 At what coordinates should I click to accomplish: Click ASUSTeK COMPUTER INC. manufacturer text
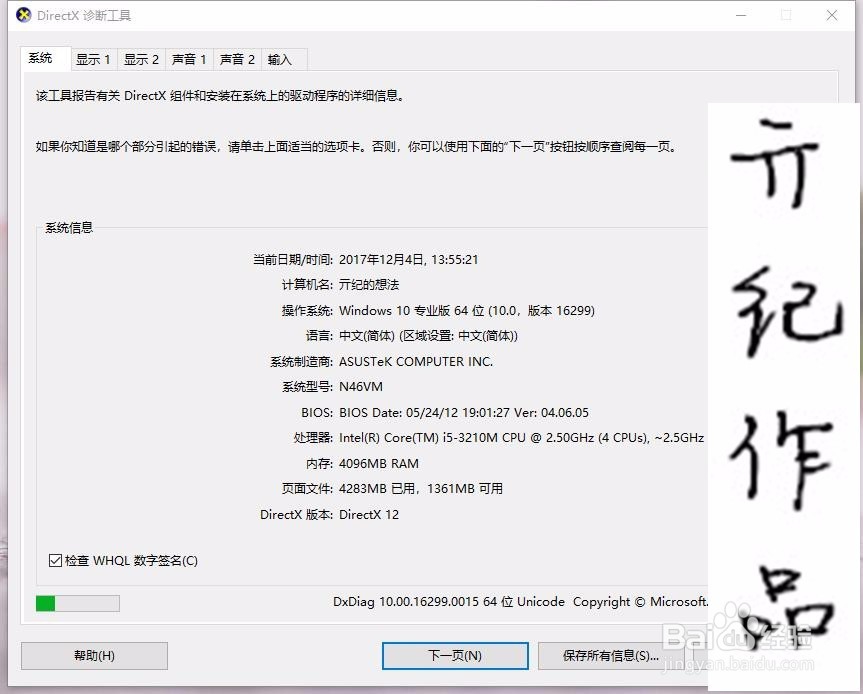(416, 362)
